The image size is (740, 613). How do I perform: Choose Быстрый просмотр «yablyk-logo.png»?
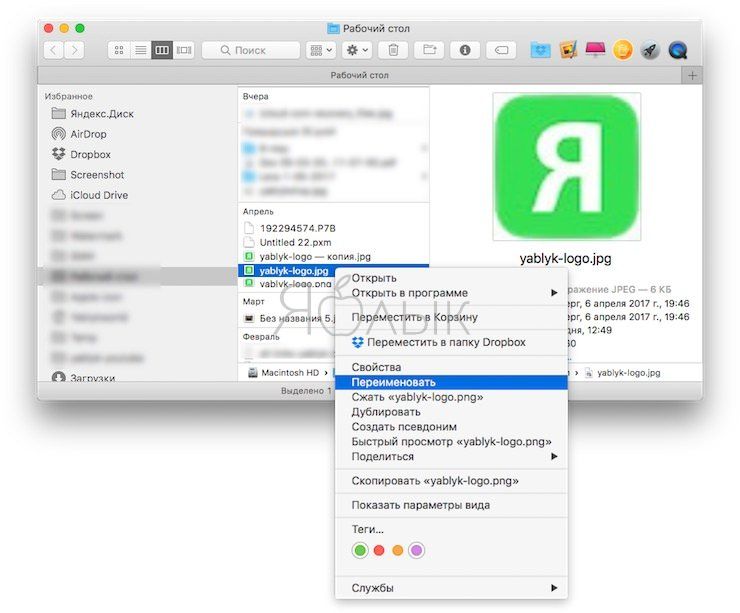click(451, 442)
